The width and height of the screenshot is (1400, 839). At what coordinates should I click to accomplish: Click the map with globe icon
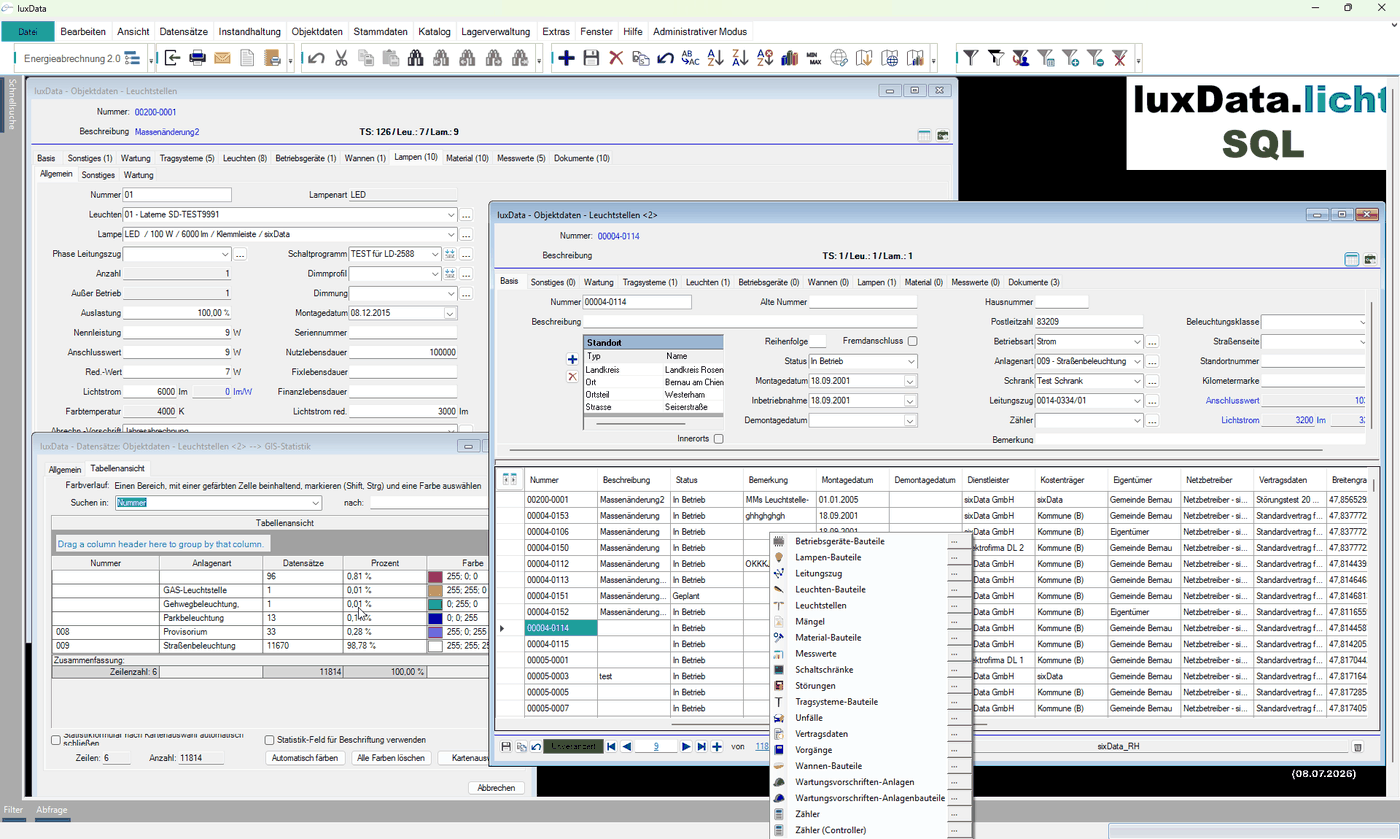click(889, 58)
